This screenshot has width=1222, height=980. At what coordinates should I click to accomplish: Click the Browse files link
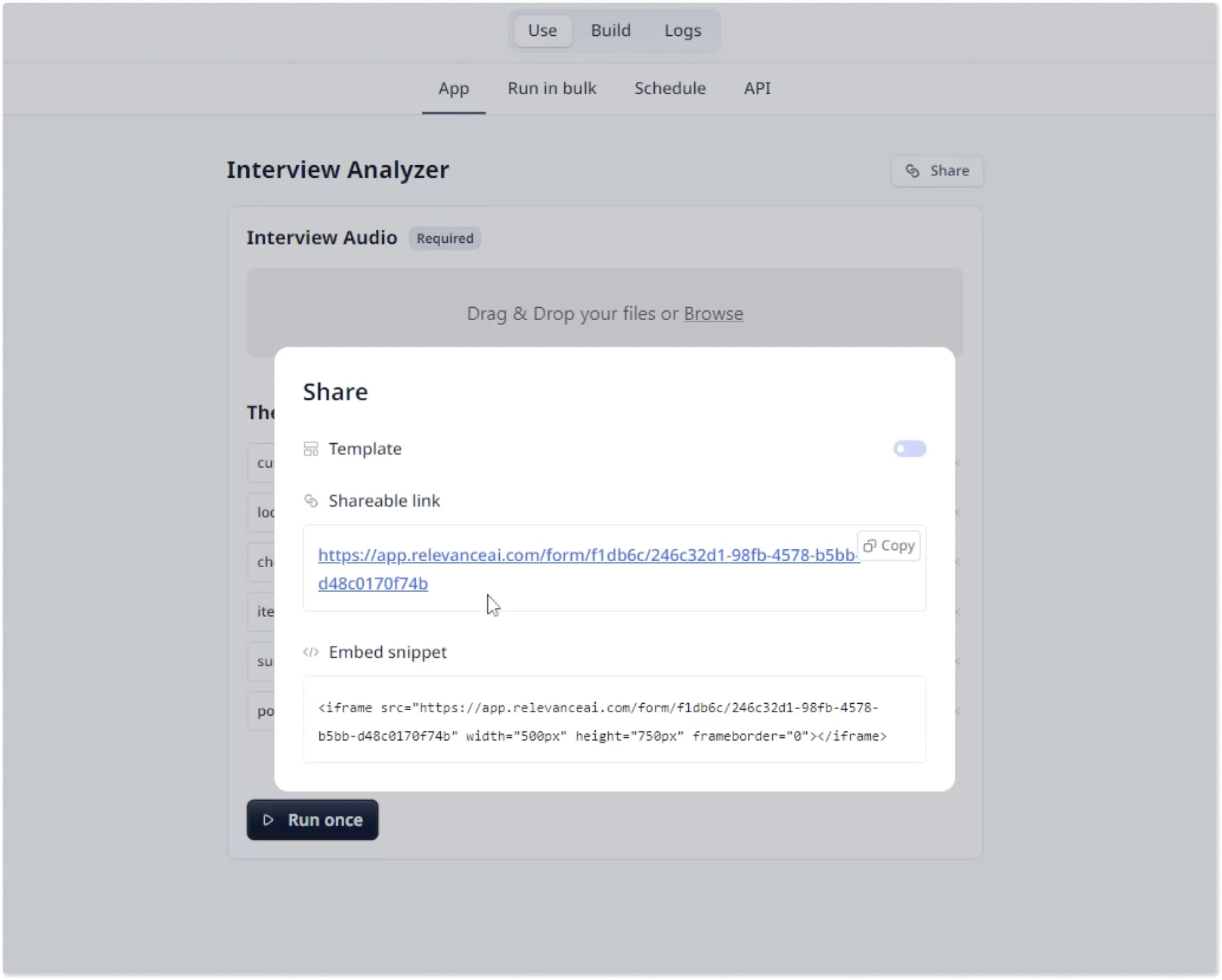click(x=713, y=313)
